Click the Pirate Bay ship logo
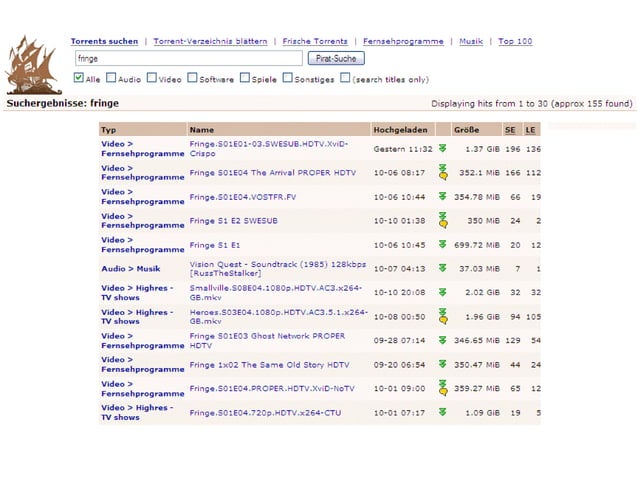Screen dimensions: 638x478 pyautogui.click(x=33, y=65)
